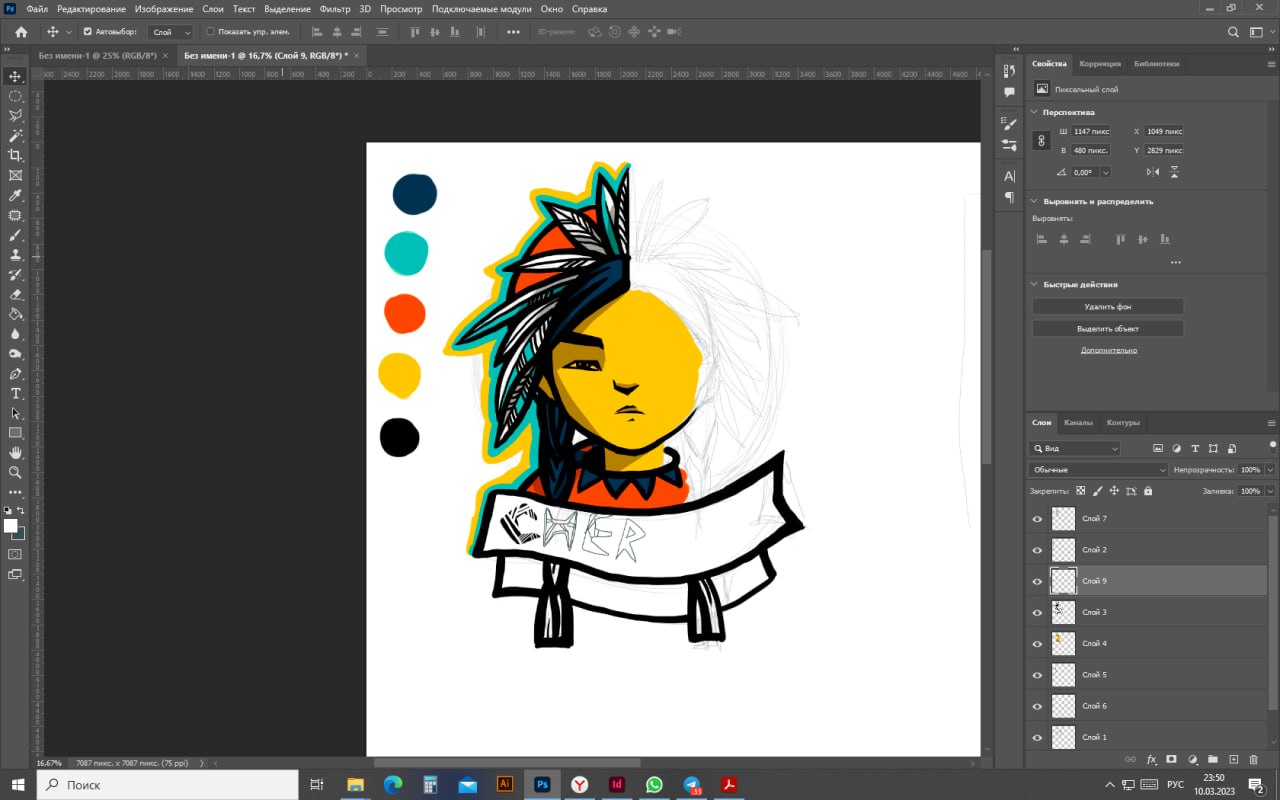Open the Fill percentage dropdown arrow
Image resolution: width=1280 pixels, height=800 pixels.
coord(1270,491)
